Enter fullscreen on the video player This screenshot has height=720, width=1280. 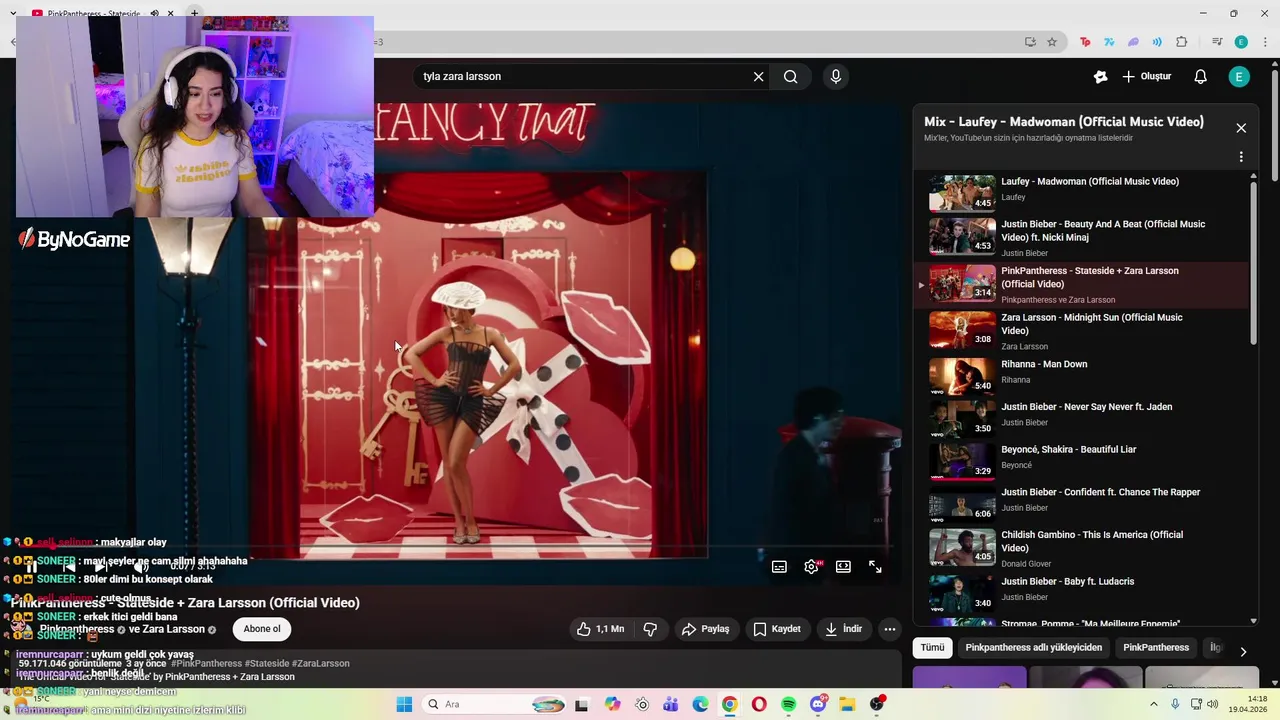[875, 567]
